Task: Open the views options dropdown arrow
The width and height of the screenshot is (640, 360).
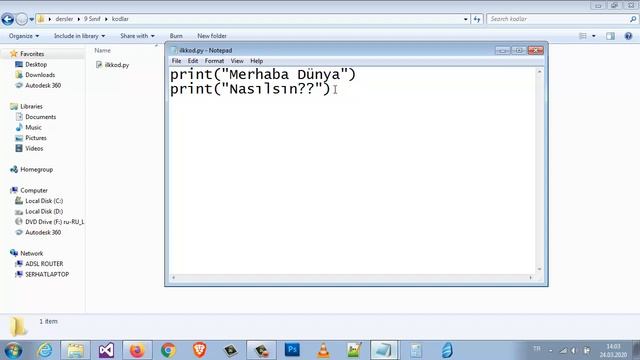Action: 593,36
